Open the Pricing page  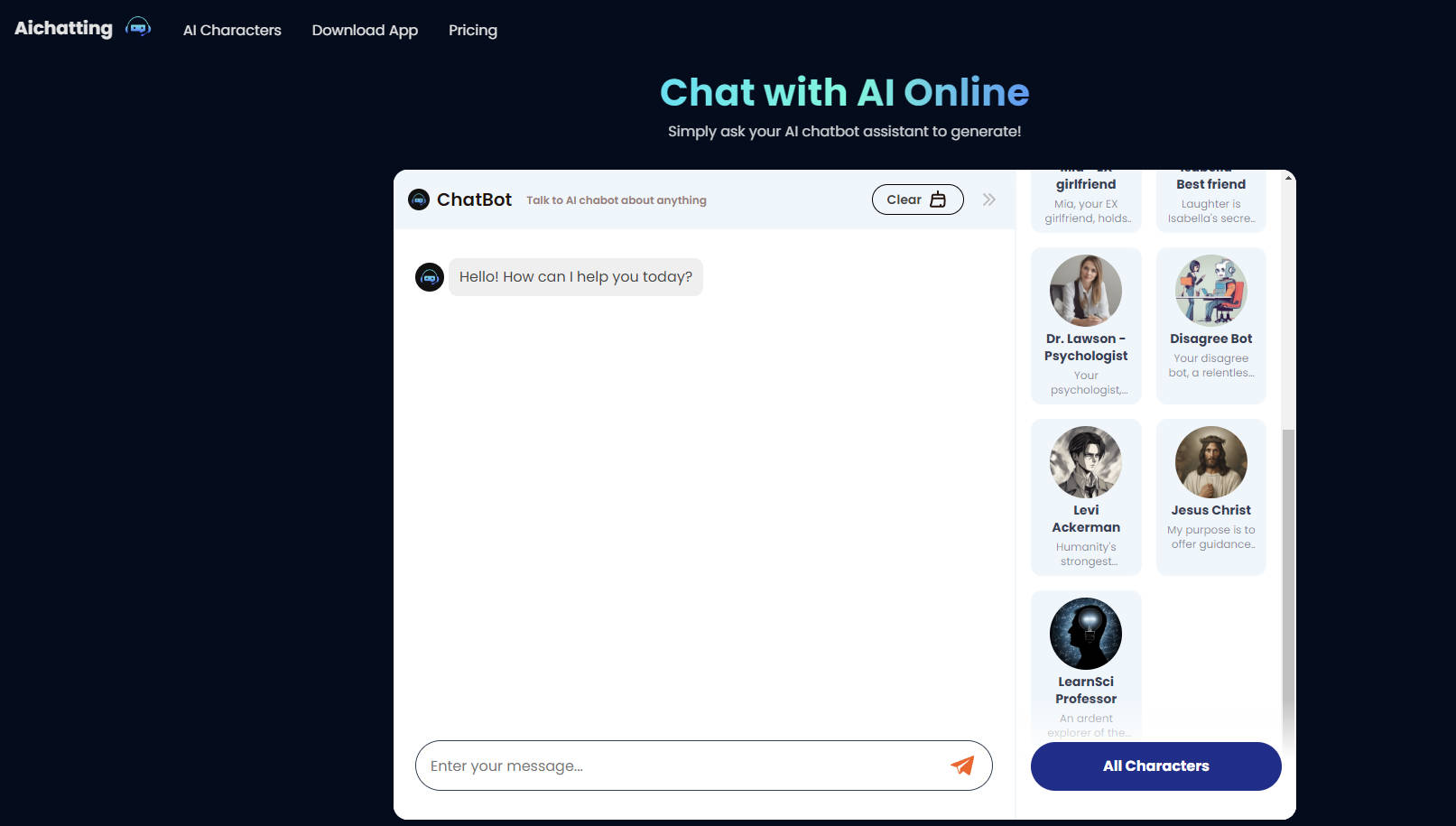click(473, 30)
